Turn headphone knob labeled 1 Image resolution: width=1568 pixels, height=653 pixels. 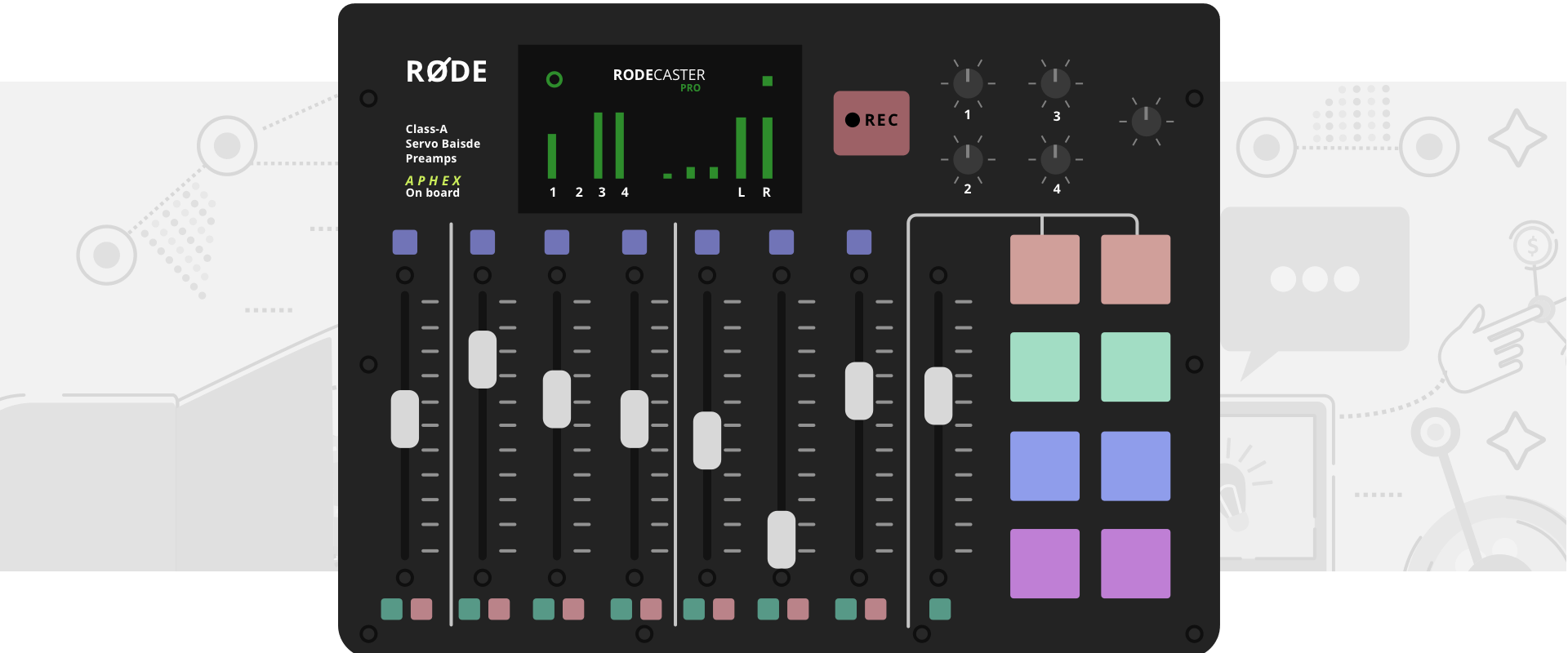(x=968, y=83)
